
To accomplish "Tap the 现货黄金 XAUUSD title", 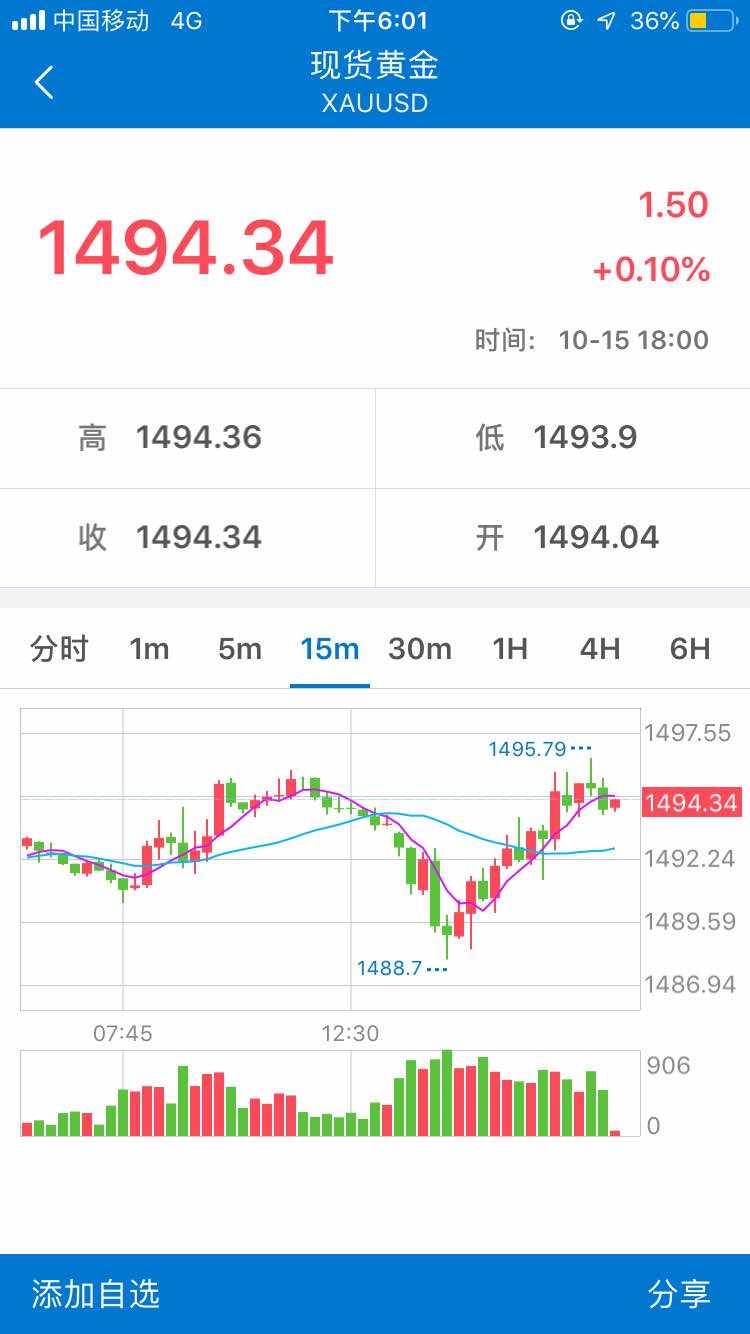I will pyautogui.click(x=375, y=82).
